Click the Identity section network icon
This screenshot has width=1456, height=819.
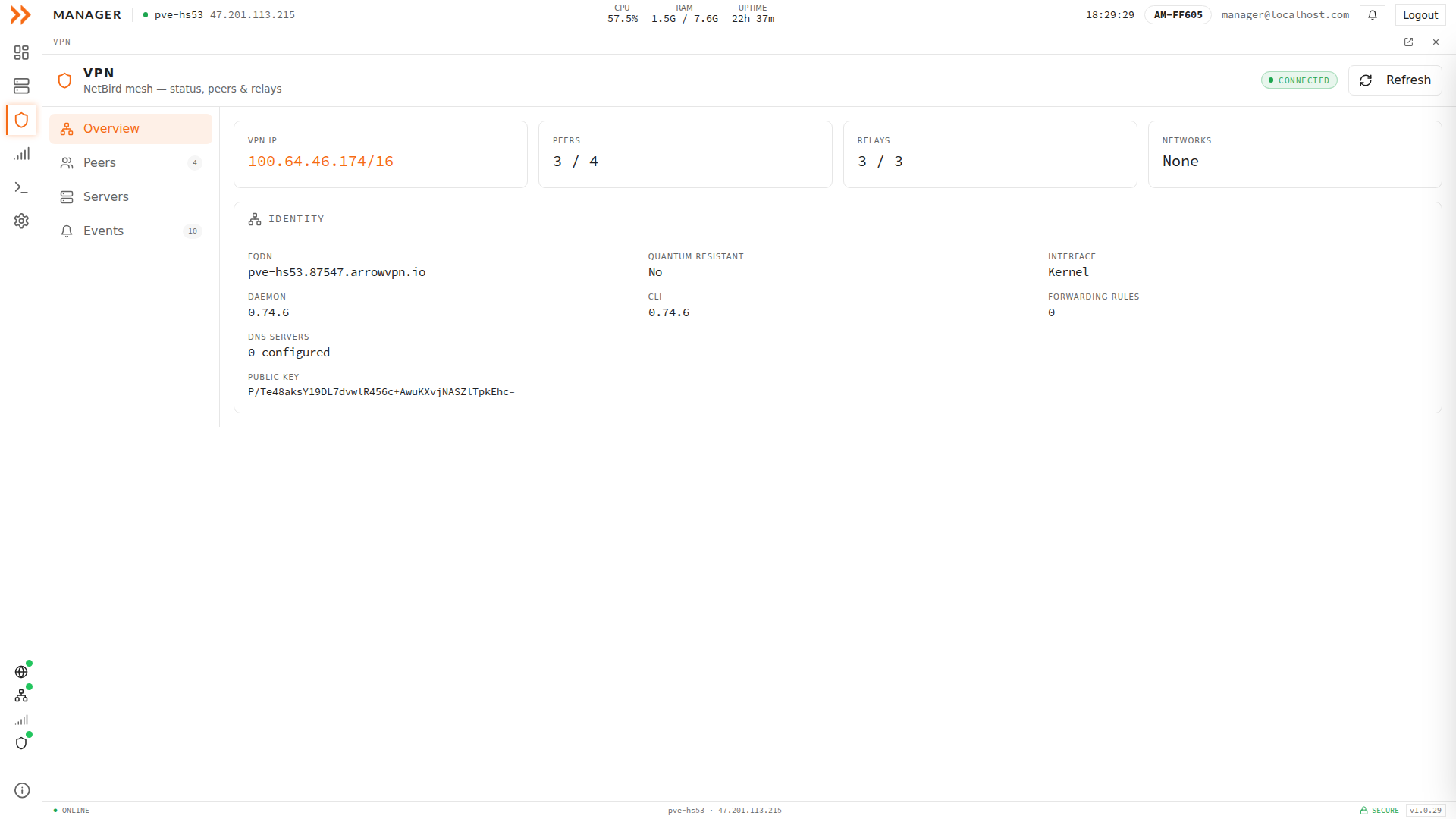pyautogui.click(x=255, y=219)
